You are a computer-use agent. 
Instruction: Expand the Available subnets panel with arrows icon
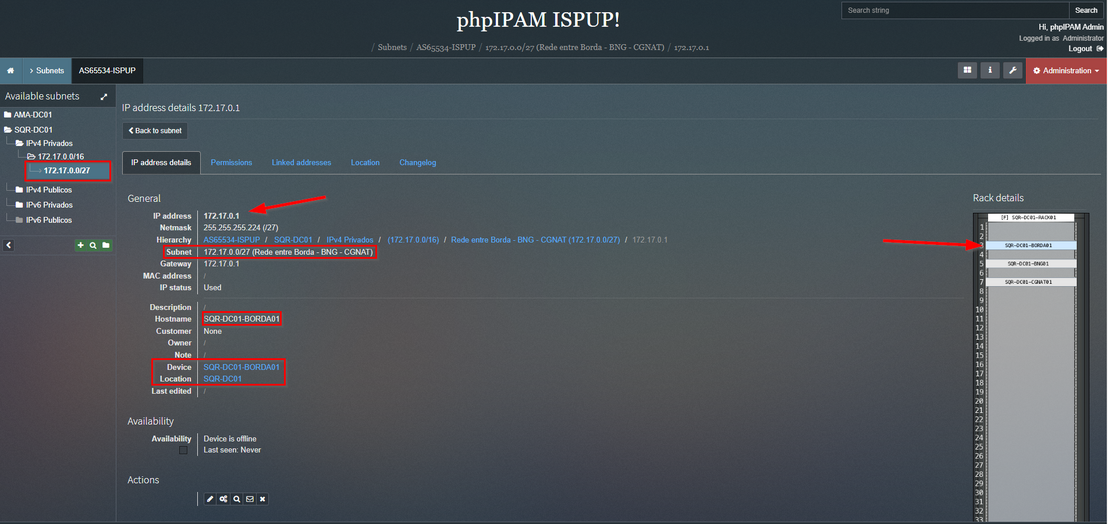[x=104, y=97]
